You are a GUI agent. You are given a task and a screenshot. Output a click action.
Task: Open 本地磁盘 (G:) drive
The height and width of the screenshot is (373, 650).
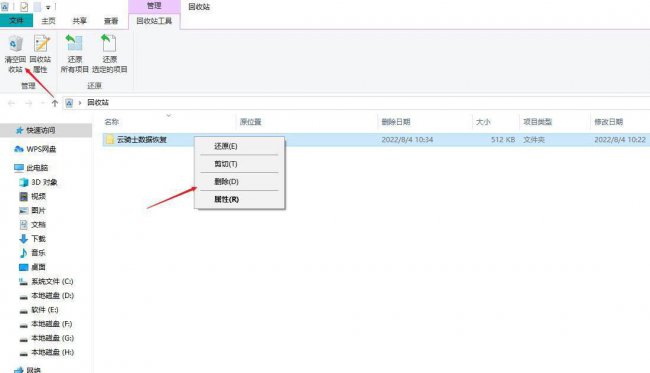click(53, 338)
